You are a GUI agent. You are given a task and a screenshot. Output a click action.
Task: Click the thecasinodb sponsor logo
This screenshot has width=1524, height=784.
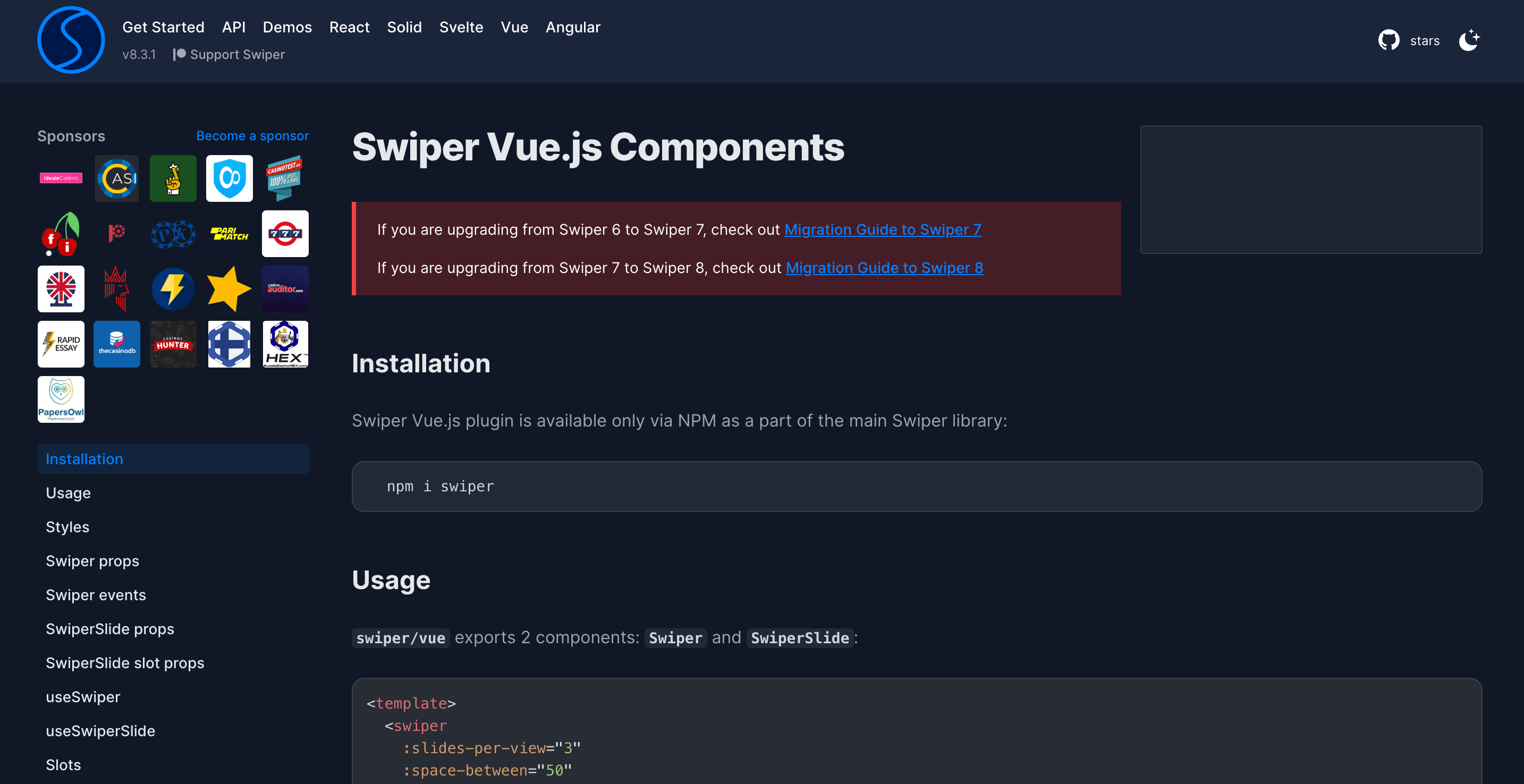116,344
